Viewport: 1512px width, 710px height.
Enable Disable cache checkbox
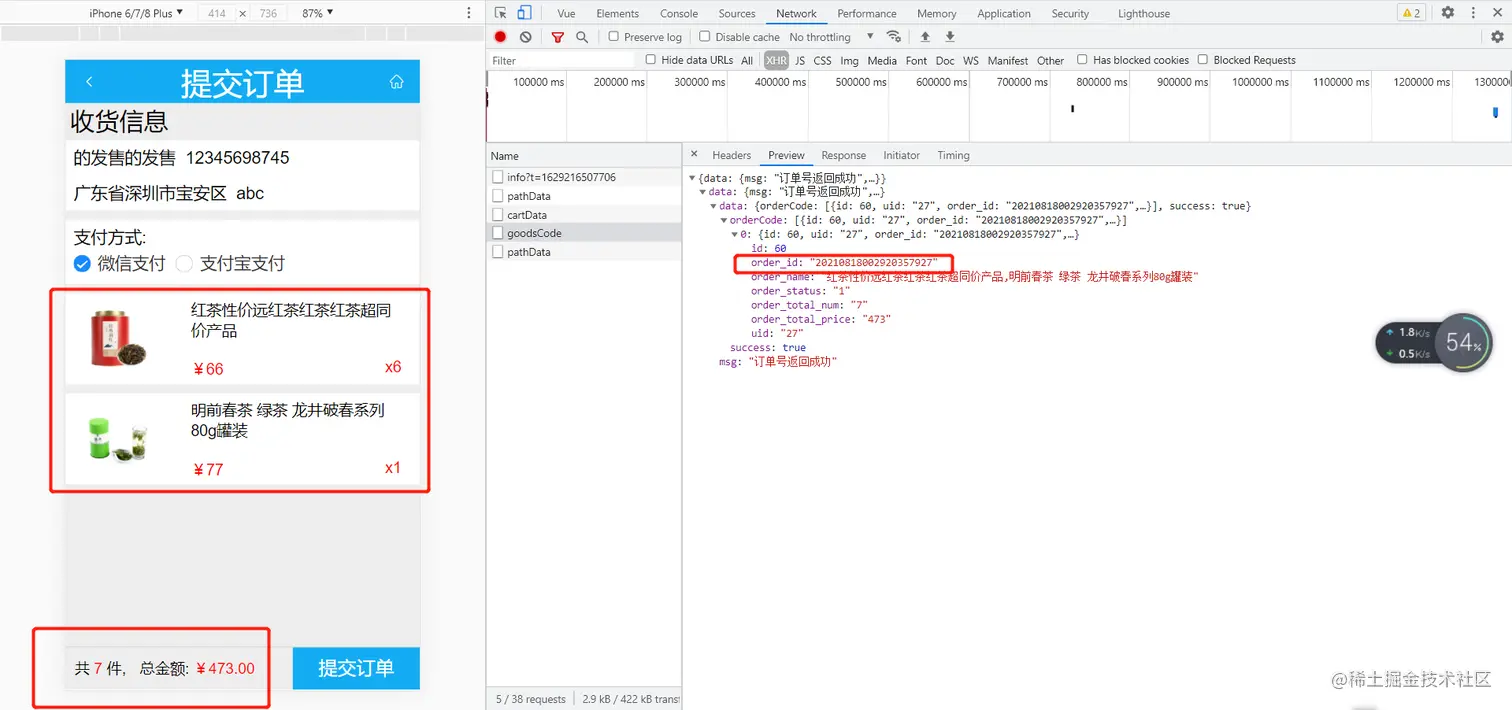click(705, 37)
